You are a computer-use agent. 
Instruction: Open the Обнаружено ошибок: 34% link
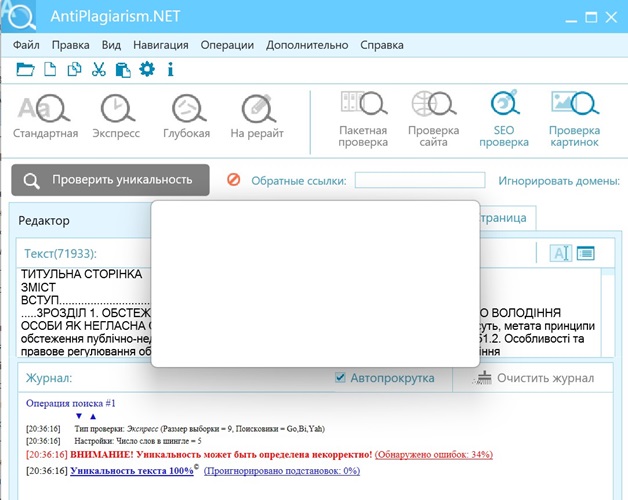pos(434,454)
